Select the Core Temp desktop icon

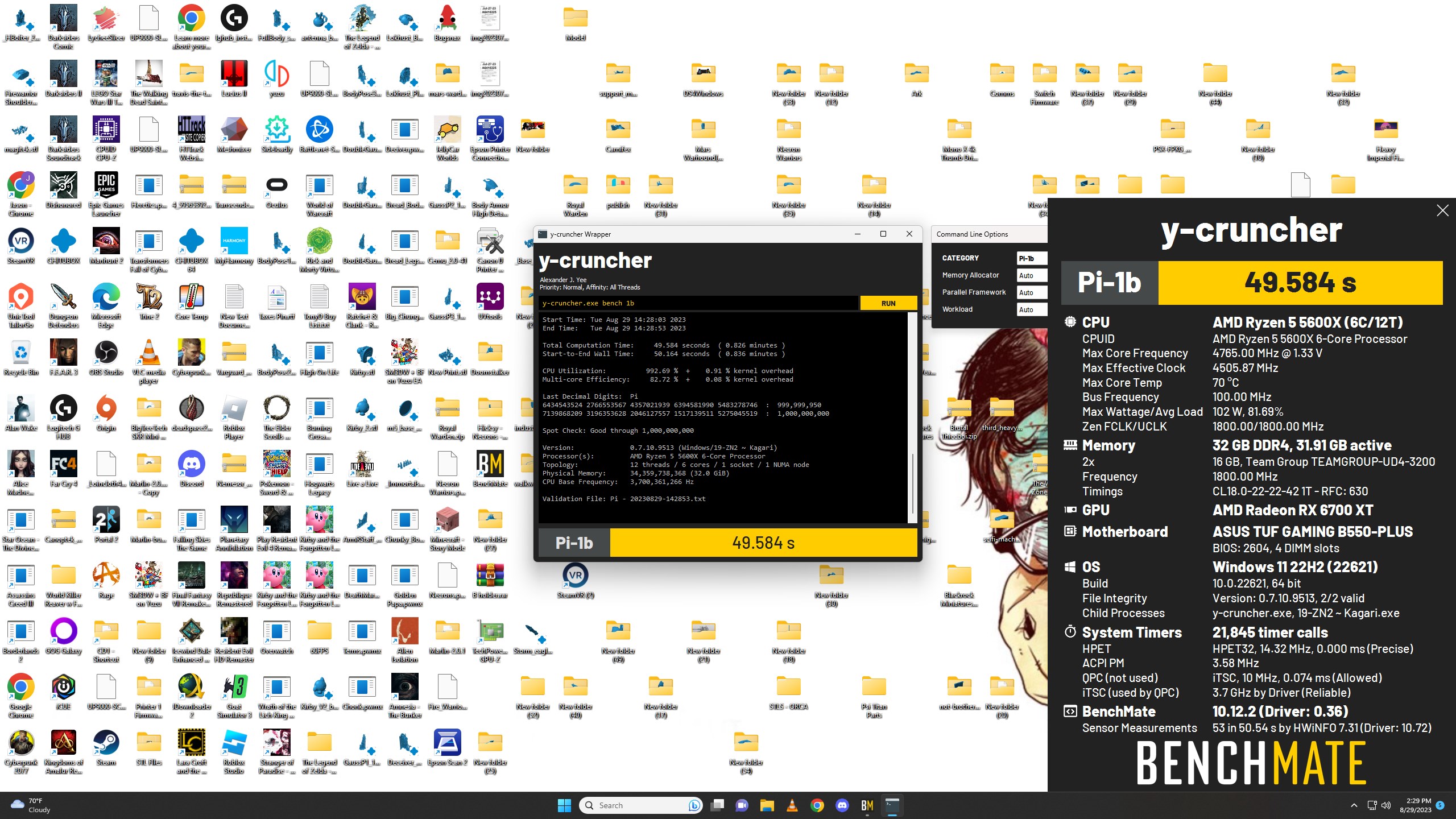pos(192,302)
